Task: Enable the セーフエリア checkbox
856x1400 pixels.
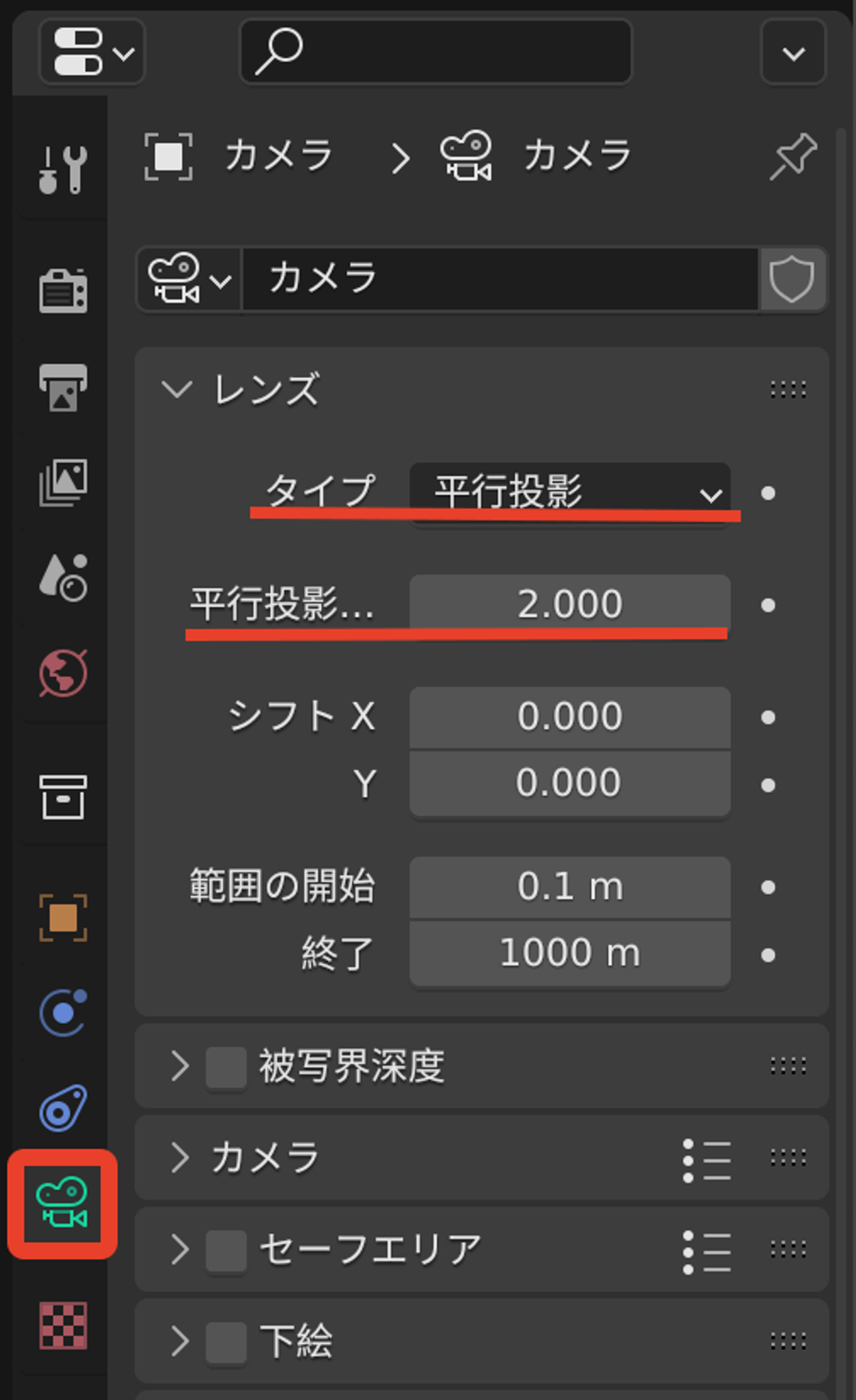Action: pyautogui.click(x=226, y=1251)
